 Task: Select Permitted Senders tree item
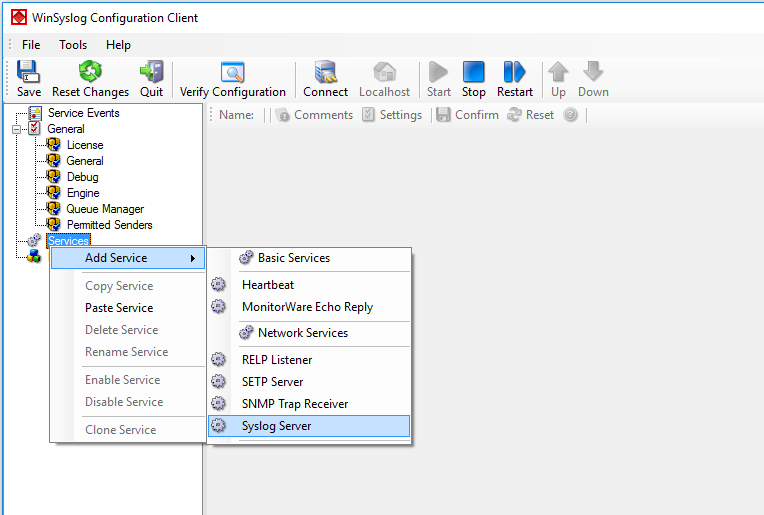(110, 225)
